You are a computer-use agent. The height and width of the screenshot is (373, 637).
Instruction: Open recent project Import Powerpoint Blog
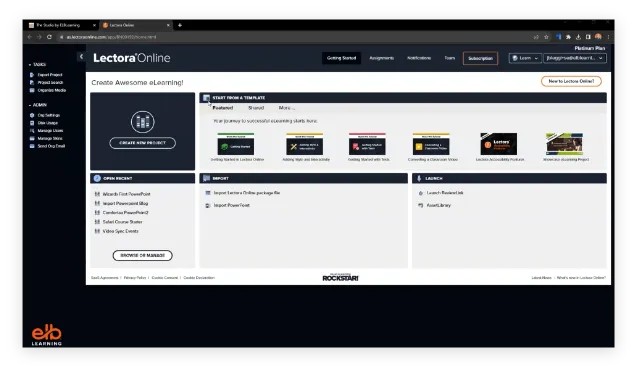point(125,204)
